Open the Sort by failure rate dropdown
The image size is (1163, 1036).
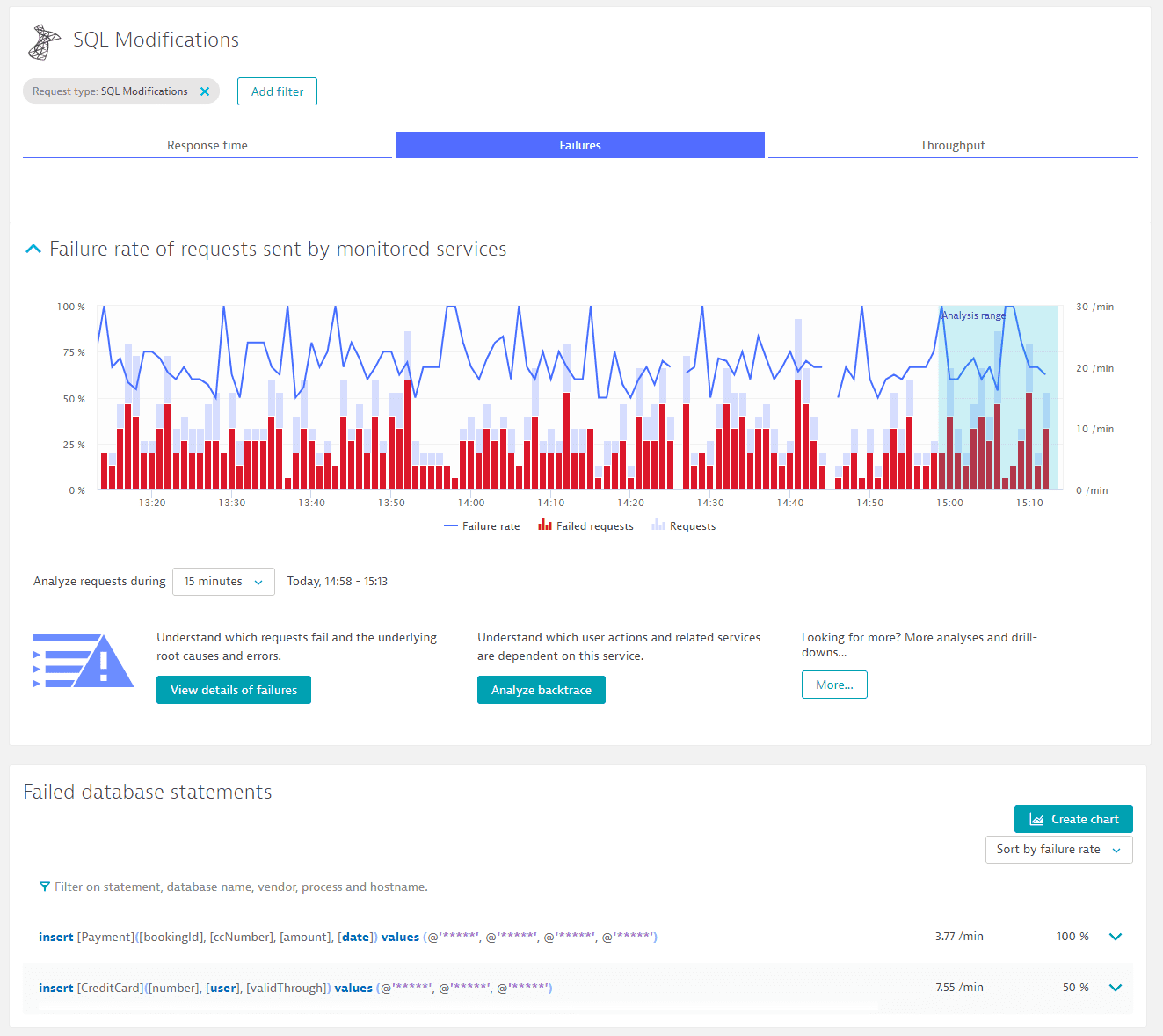coord(1058,850)
